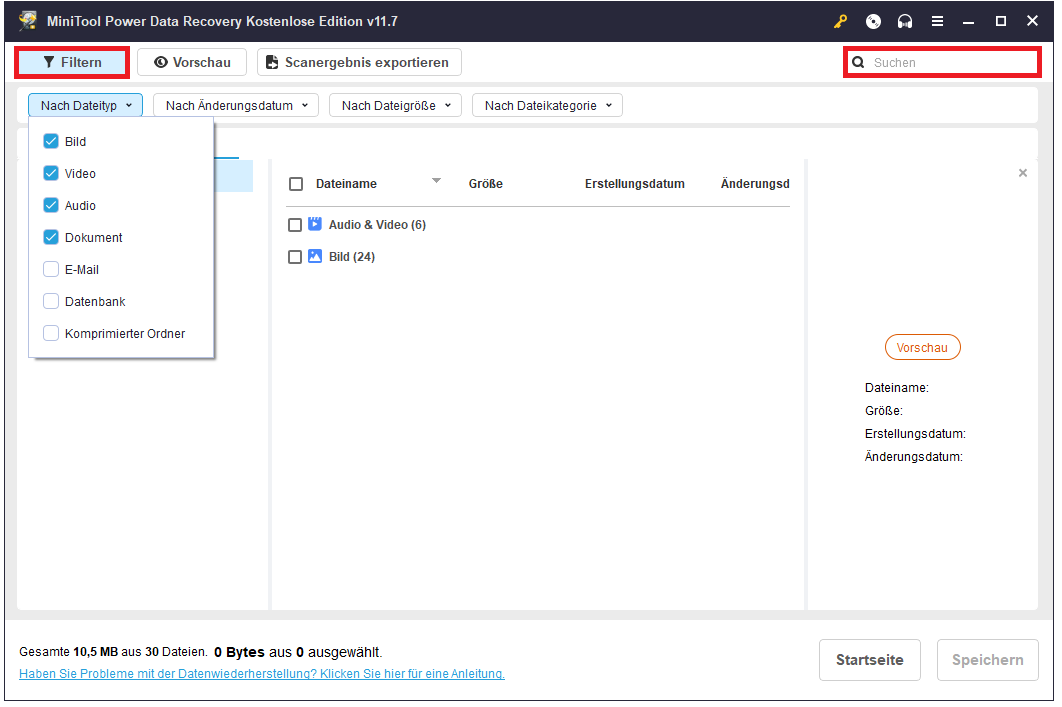Uncheck the Bild file type checkbox
This screenshot has width=1062, height=707.
click(x=51, y=141)
